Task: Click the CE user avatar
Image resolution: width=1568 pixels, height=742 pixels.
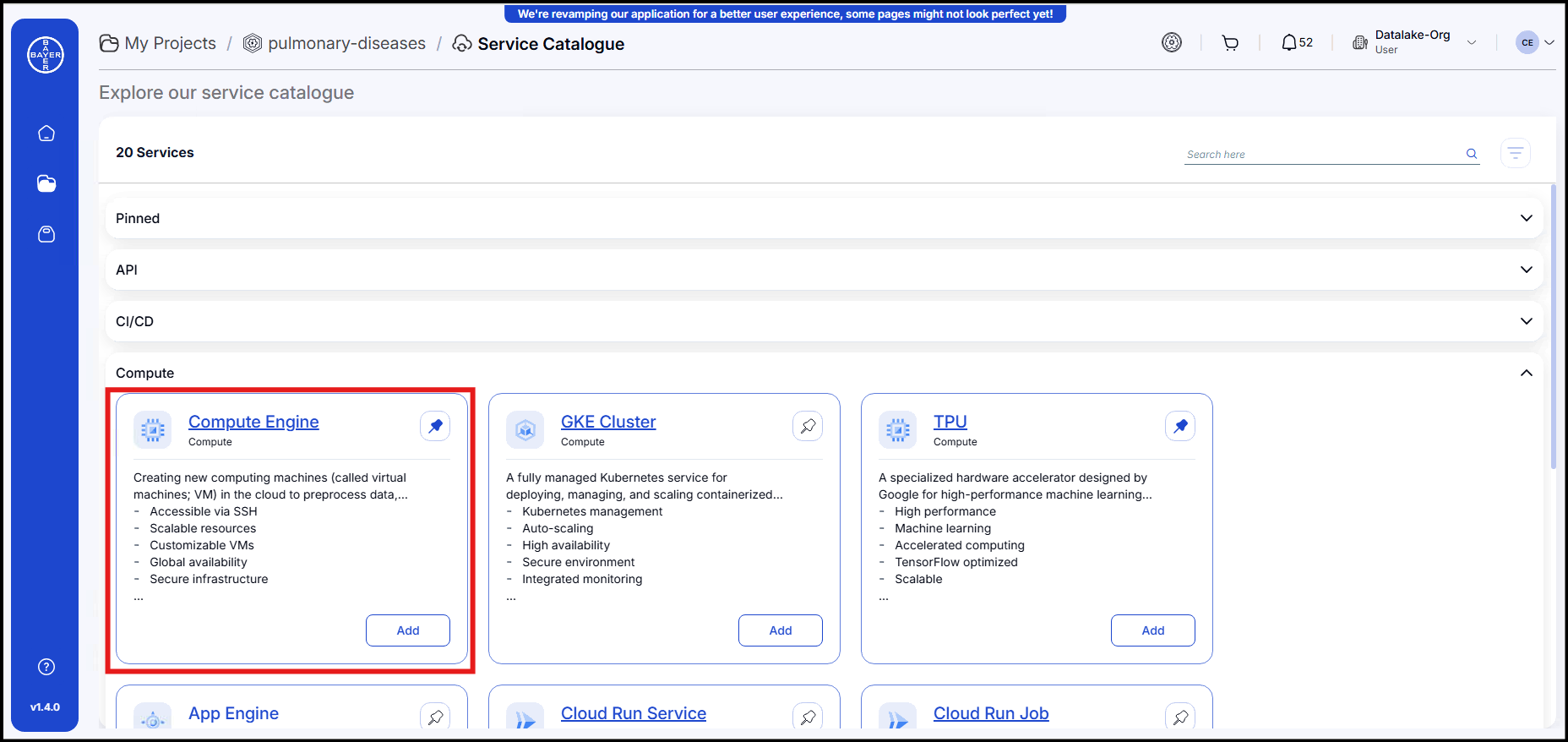Action: [1527, 42]
